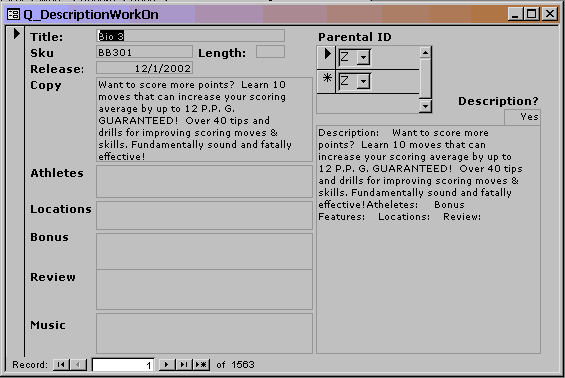The image size is (565, 378).
Task: Click the Length: label
Action: (x=222, y=53)
